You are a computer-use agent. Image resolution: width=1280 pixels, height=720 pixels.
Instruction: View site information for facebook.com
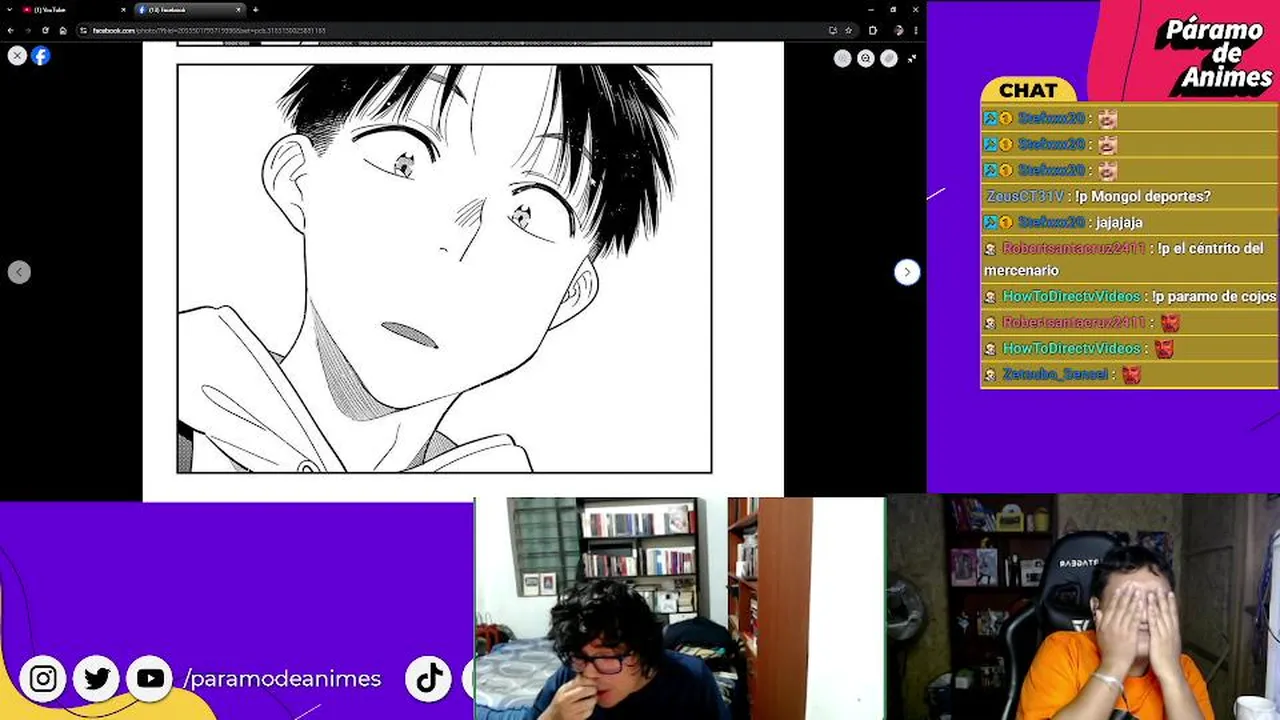point(84,30)
